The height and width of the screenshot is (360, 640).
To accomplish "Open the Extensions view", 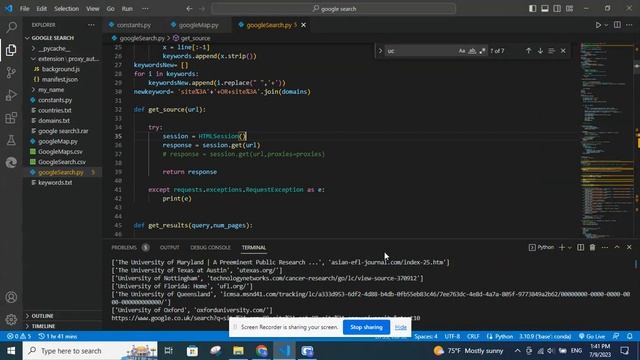I will tap(11, 118).
